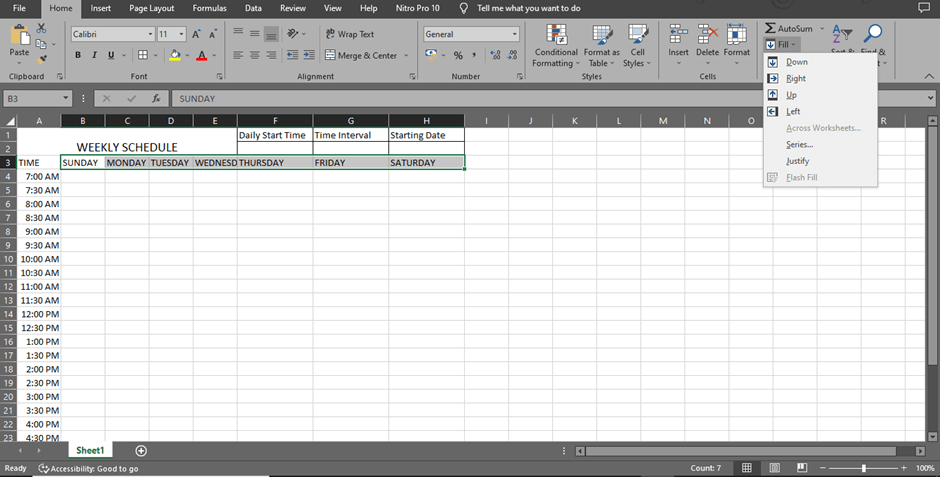Select the Sheet1 tab

coord(90,450)
